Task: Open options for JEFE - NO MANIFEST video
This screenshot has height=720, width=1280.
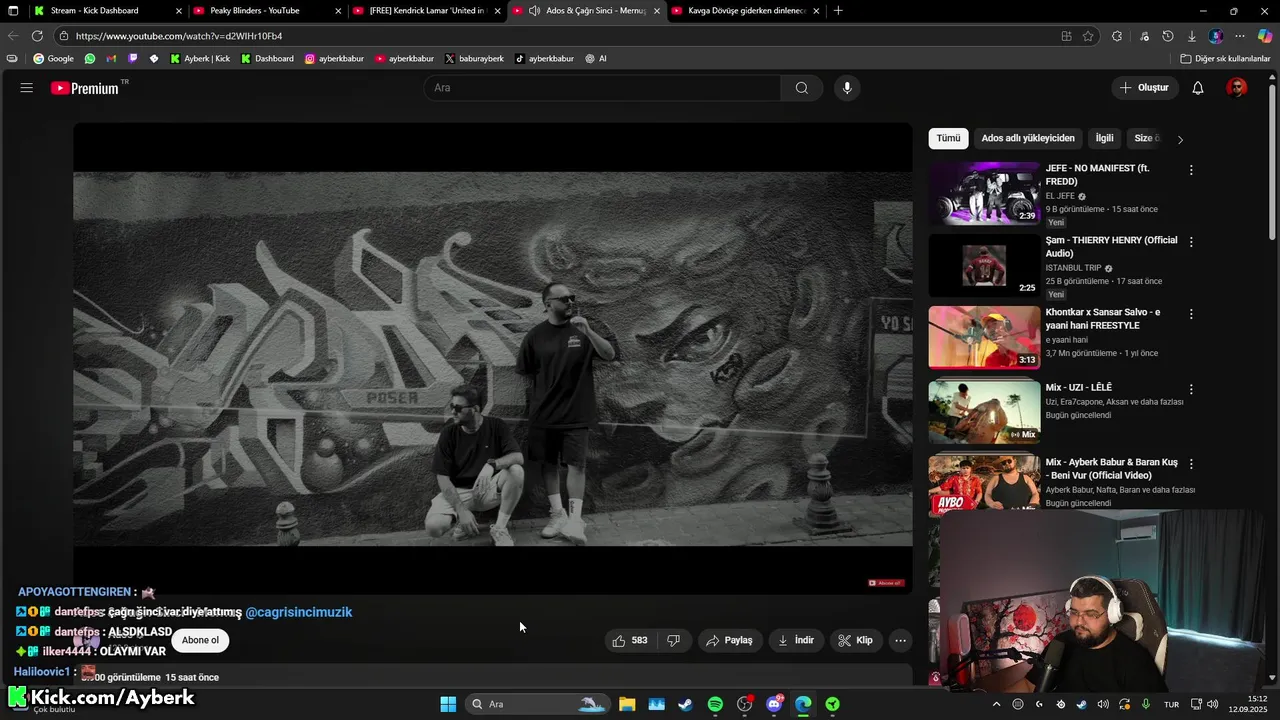Action: 1191,170
